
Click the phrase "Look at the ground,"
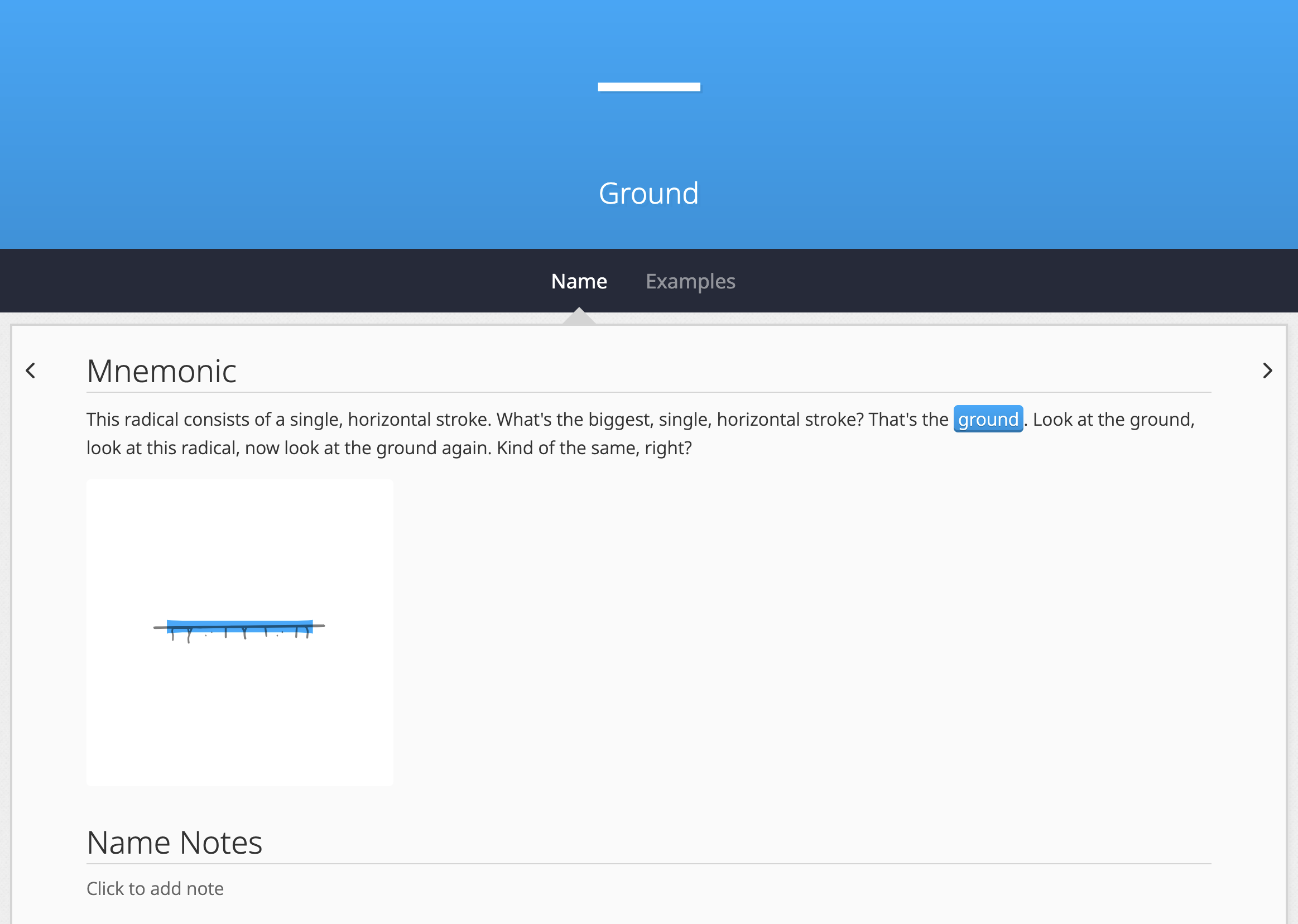pyautogui.click(x=1113, y=420)
